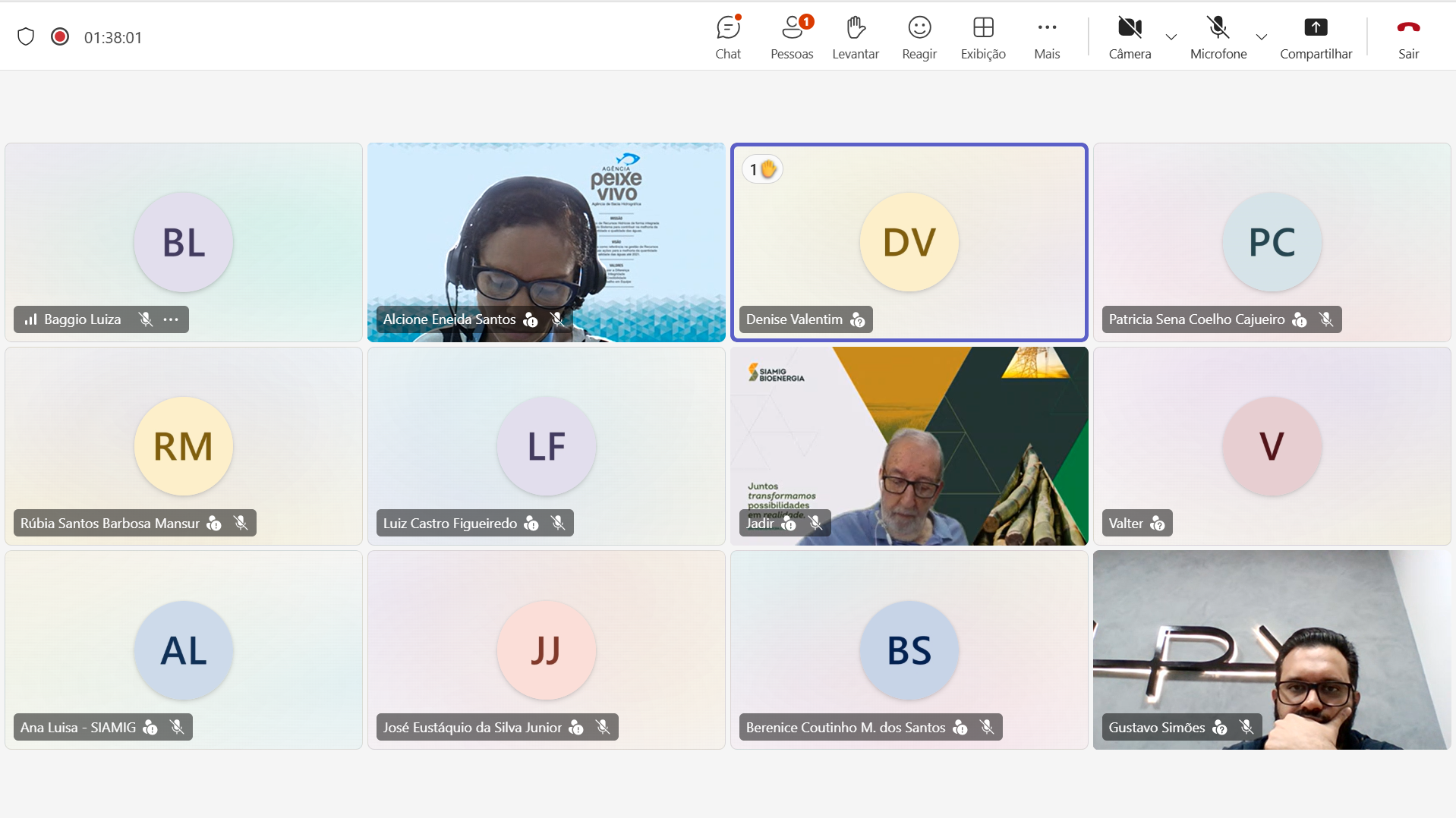Screen dimensions: 1456x818
Task: Click the DV avatar circle
Action: (x=909, y=242)
